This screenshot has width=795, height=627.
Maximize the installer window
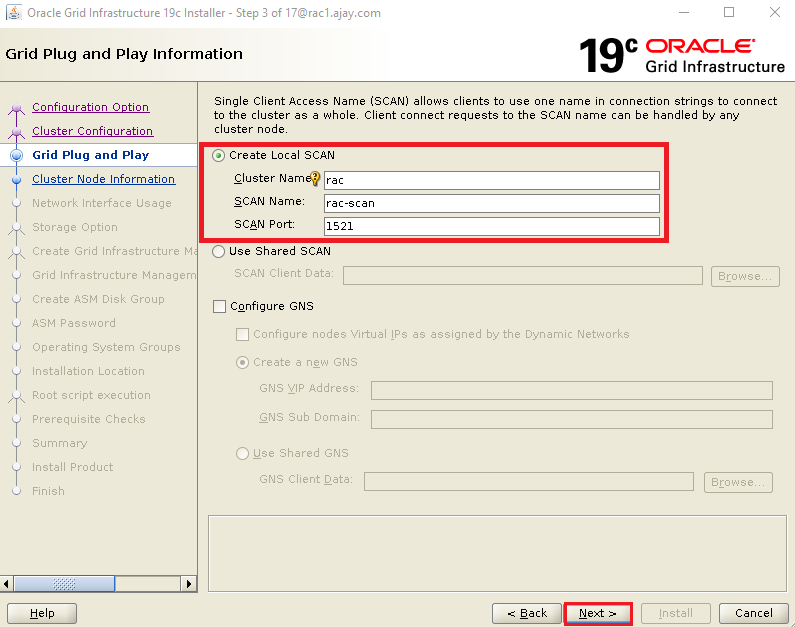point(729,12)
